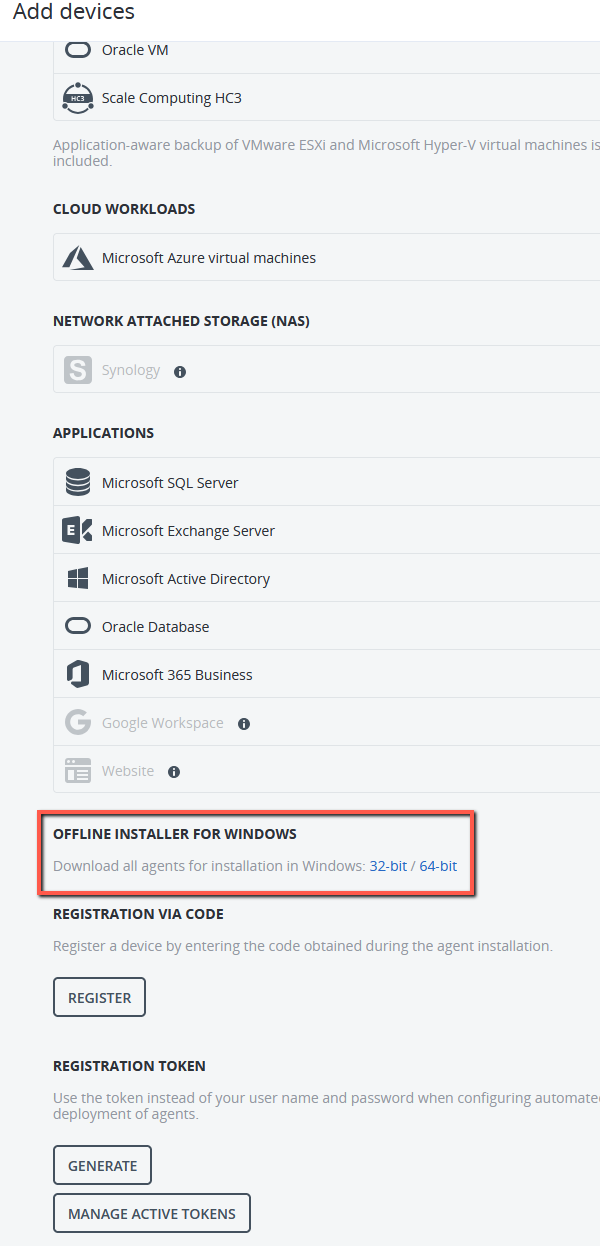Screen dimensions: 600x1246
Task: Click the REGISTRATION TOKEN heading
Action: [129, 1066]
